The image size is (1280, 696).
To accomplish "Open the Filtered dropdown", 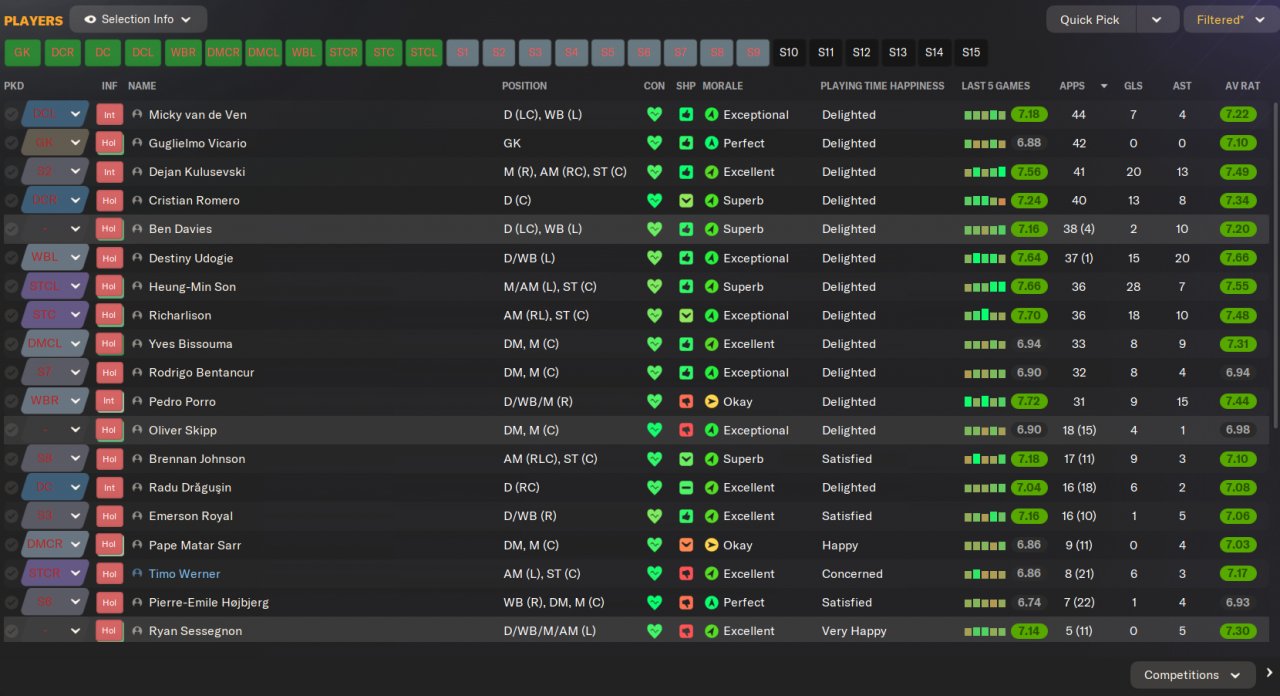I will (x=1230, y=19).
